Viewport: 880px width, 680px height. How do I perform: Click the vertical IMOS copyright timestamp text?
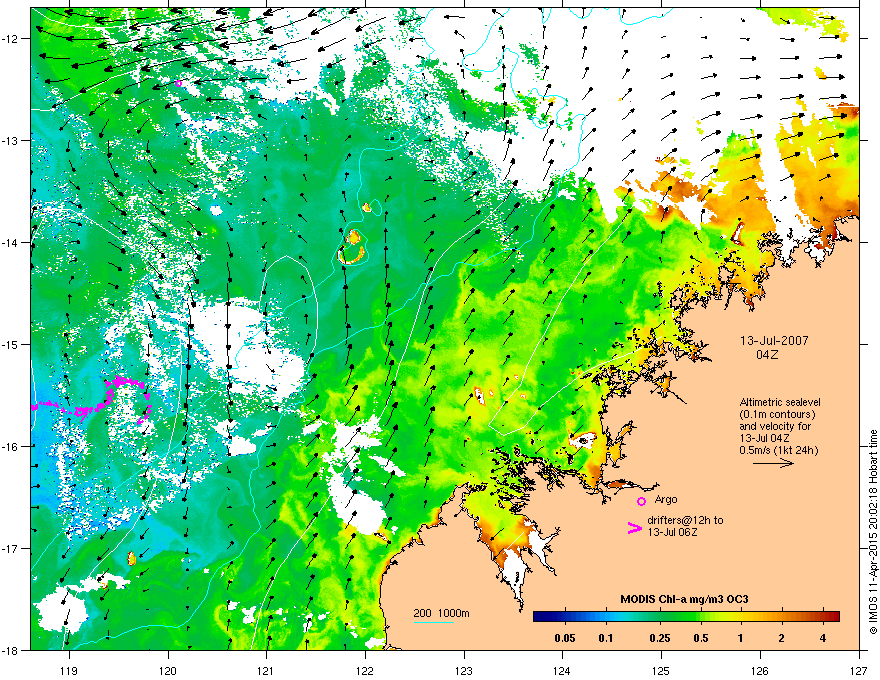[873, 532]
